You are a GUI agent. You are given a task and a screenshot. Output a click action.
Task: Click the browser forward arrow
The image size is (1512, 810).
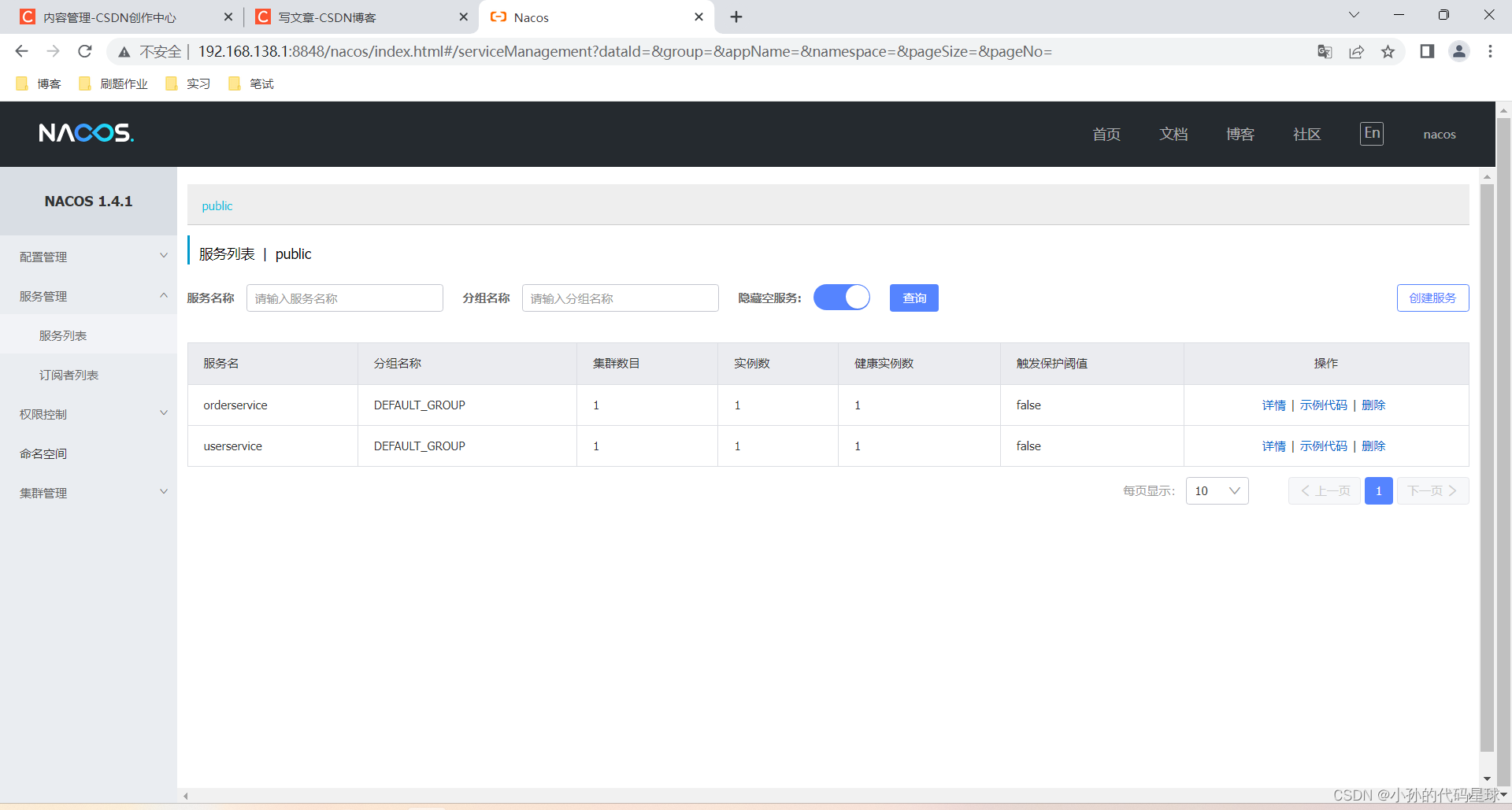pos(53,51)
